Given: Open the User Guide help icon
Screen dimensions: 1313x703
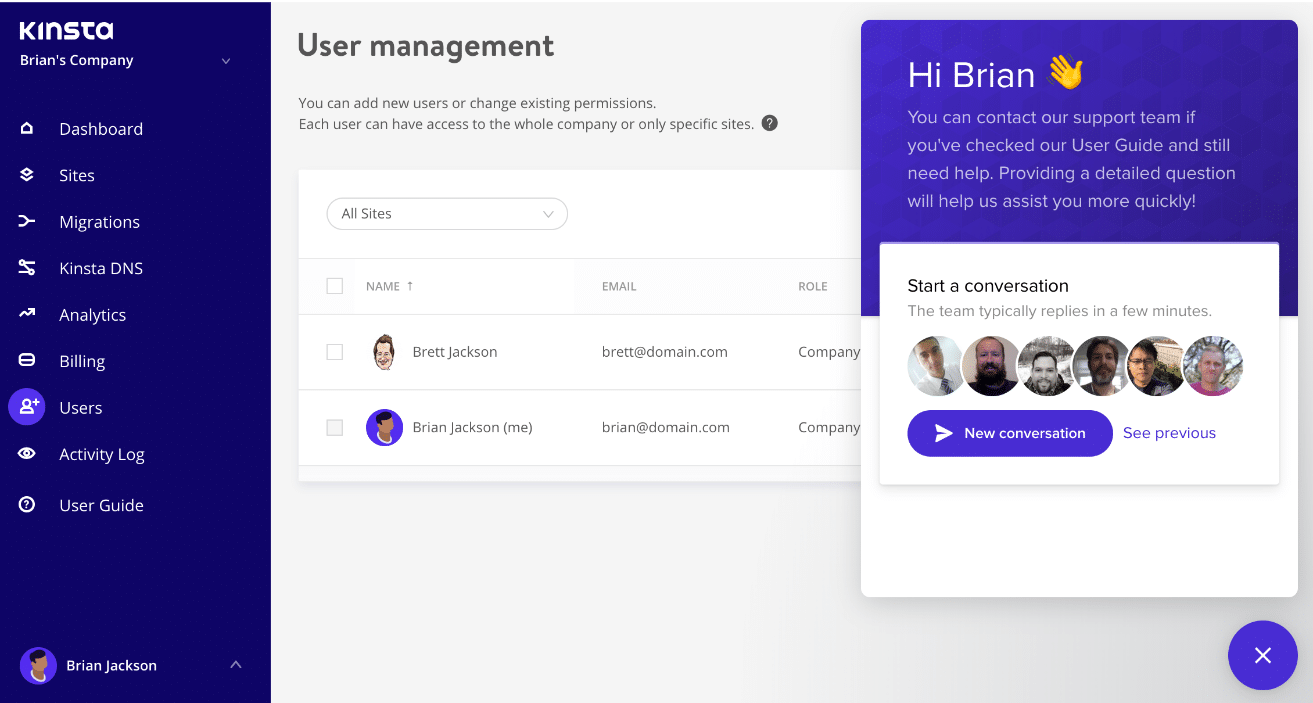Looking at the screenshot, I should click(x=27, y=504).
